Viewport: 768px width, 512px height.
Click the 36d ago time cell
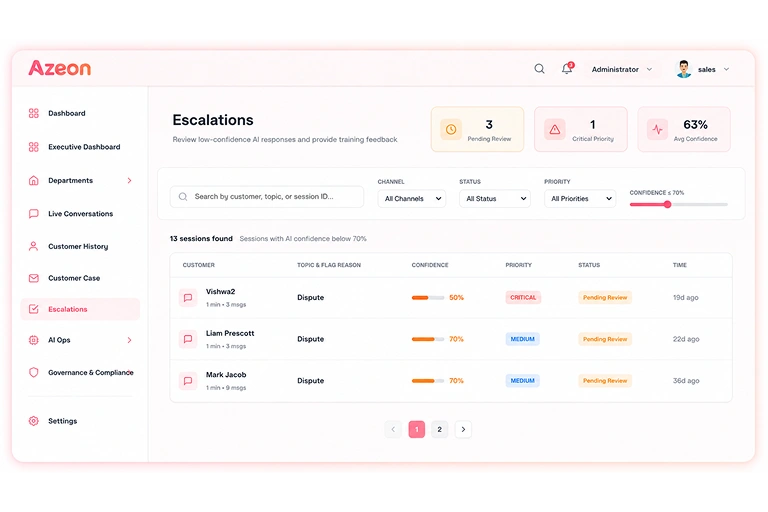point(686,381)
